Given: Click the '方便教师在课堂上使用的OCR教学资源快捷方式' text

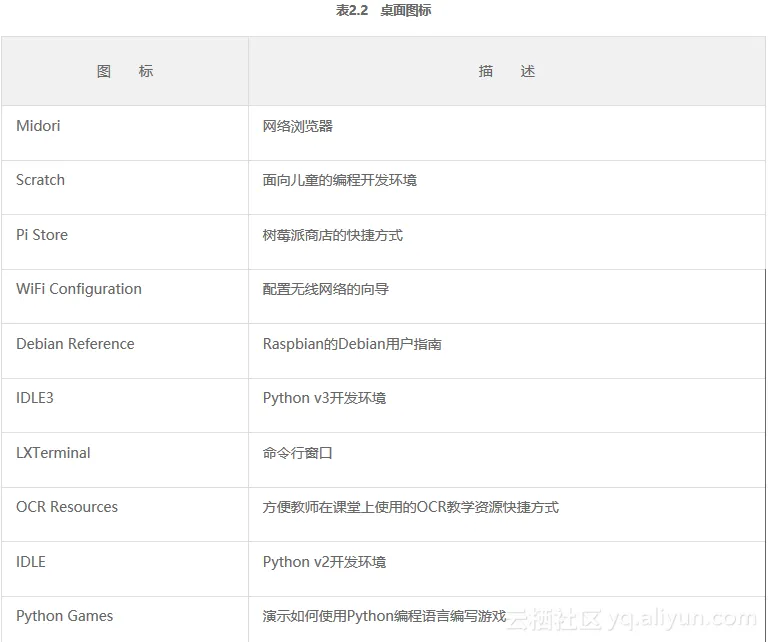Looking at the screenshot, I should [x=410, y=507].
